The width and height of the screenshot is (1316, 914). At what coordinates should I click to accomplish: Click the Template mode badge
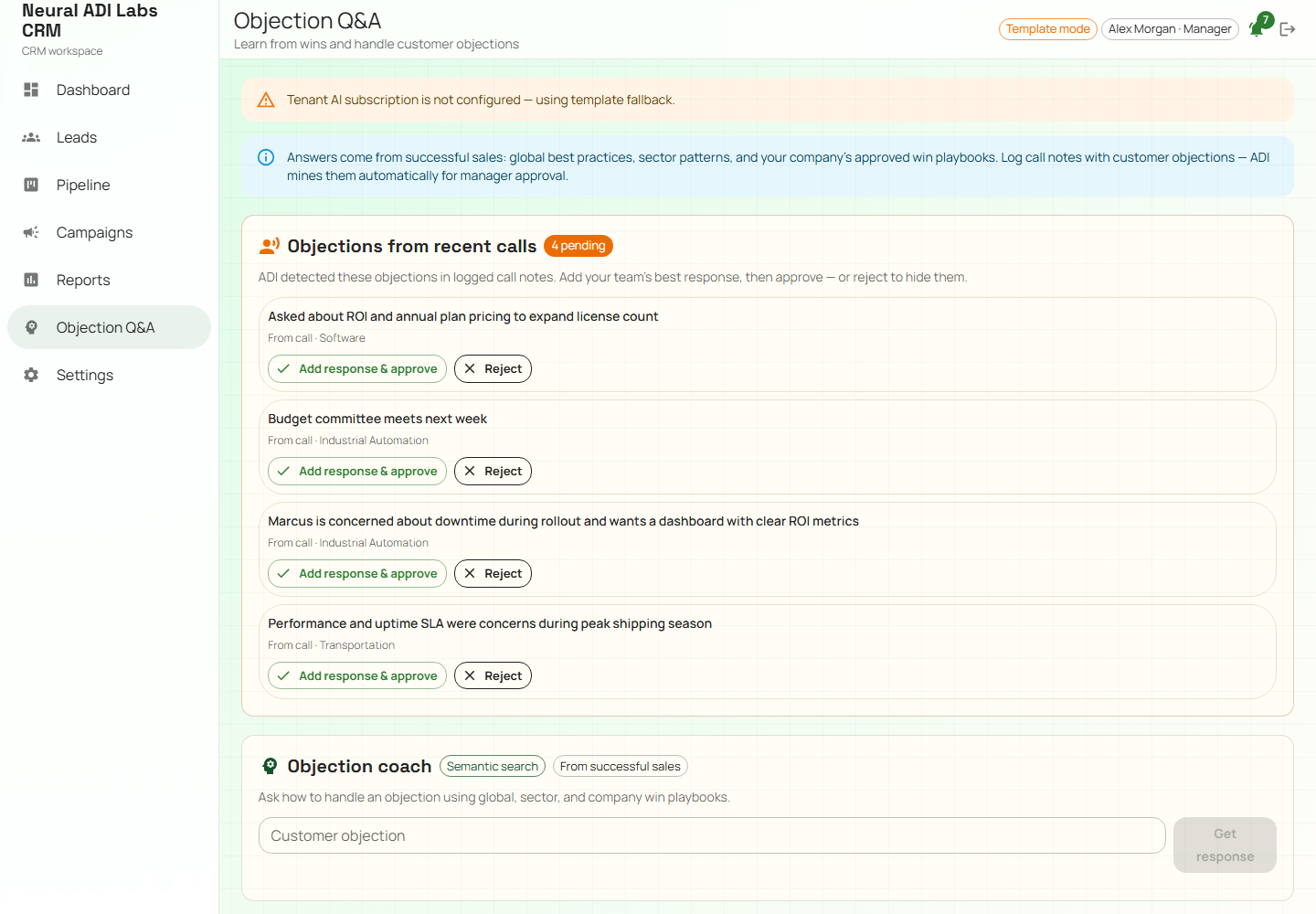point(1047,29)
